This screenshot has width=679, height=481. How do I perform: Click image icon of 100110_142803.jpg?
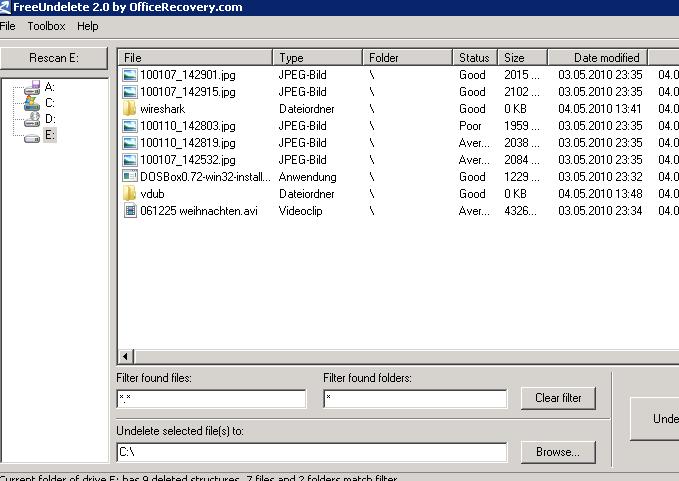click(129, 126)
